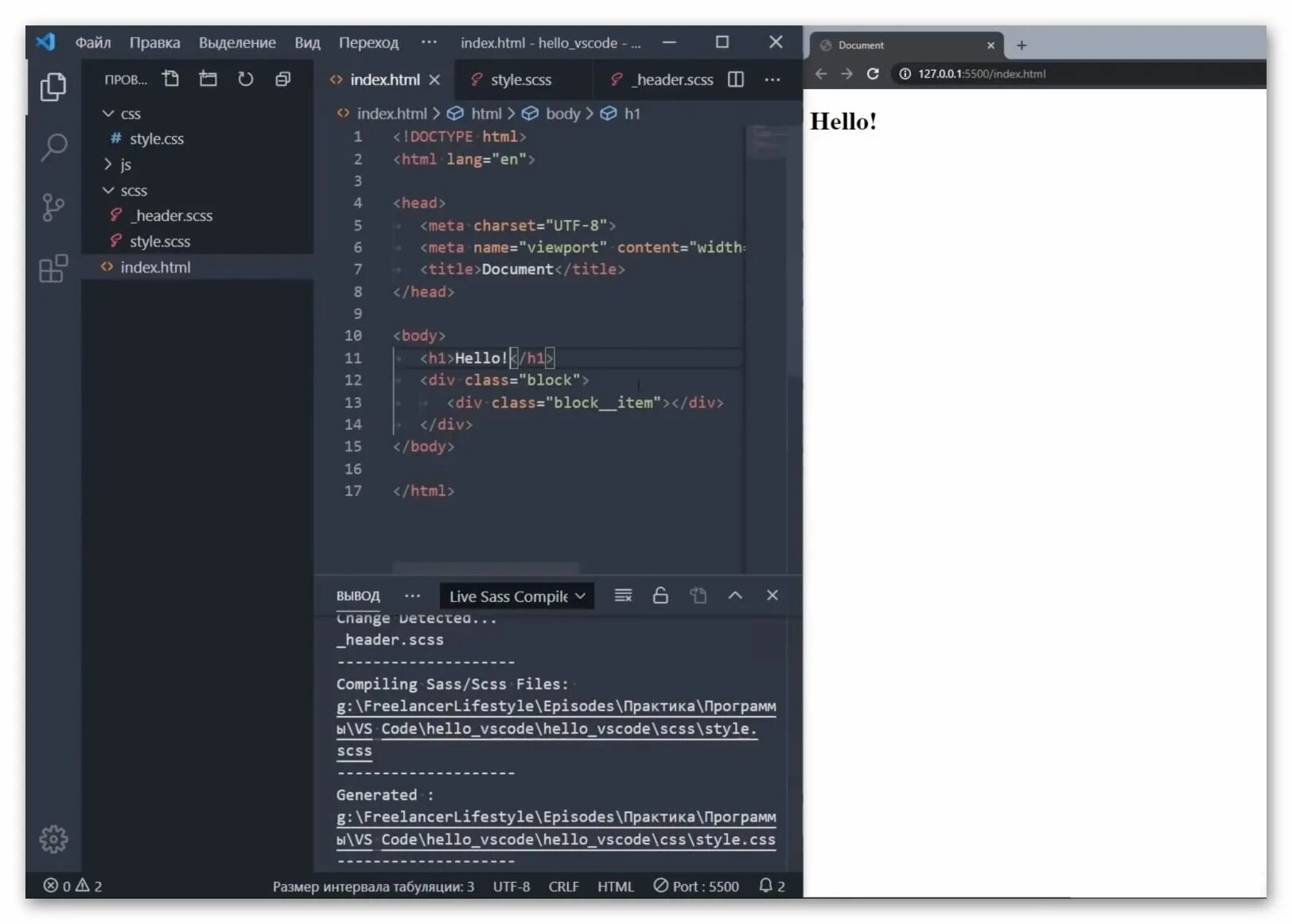Viewport: 1292px width, 924px height.
Task: Open the Extensions view
Action: pos(53,269)
